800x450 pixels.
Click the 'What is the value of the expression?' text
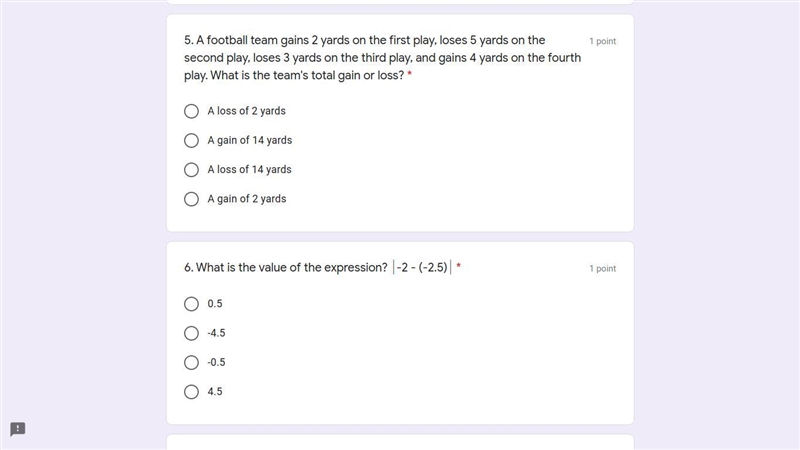pos(286,267)
